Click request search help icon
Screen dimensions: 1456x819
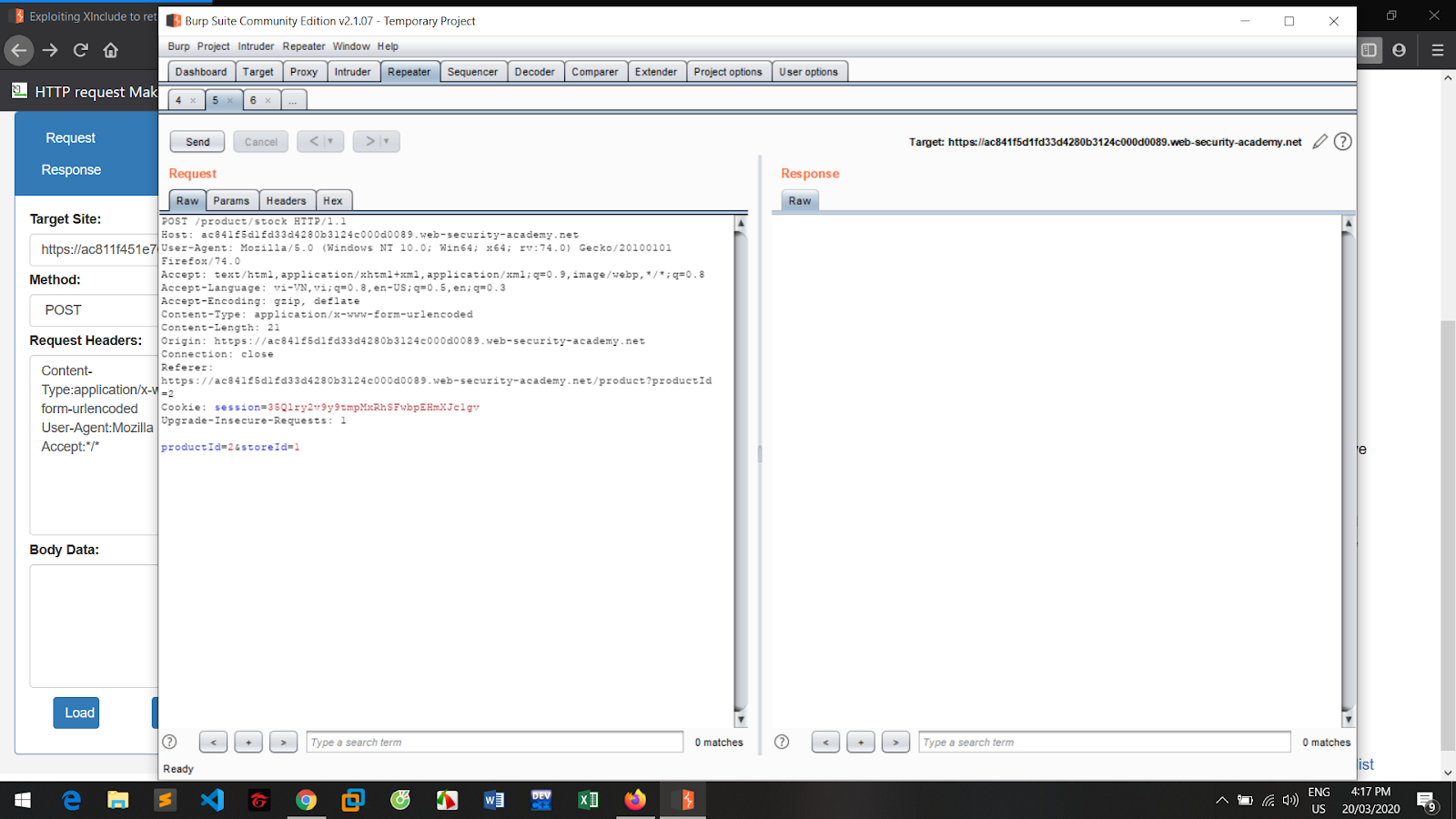pos(169,742)
